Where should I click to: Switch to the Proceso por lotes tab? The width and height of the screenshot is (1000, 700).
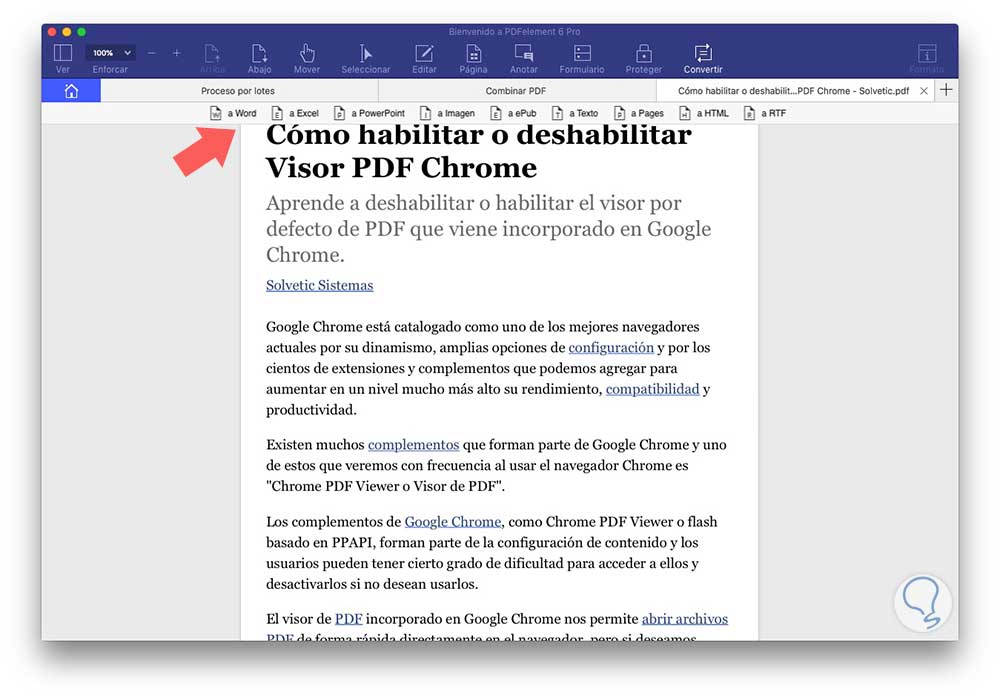pyautogui.click(x=238, y=91)
